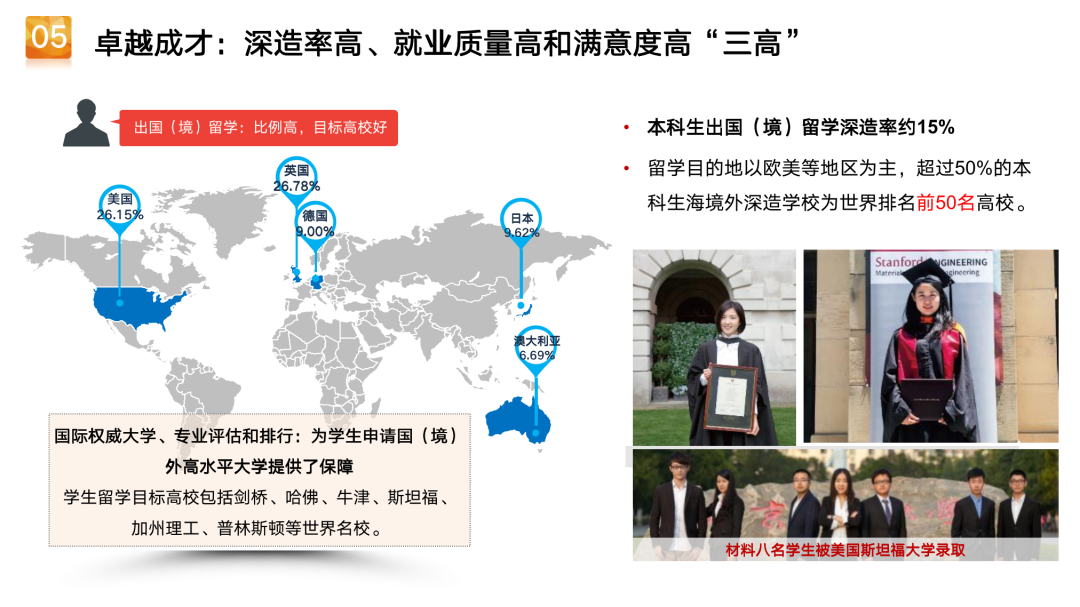1080x607 pixels.
Task: Click the 德国 9.00% map pin
Action: 314,223
